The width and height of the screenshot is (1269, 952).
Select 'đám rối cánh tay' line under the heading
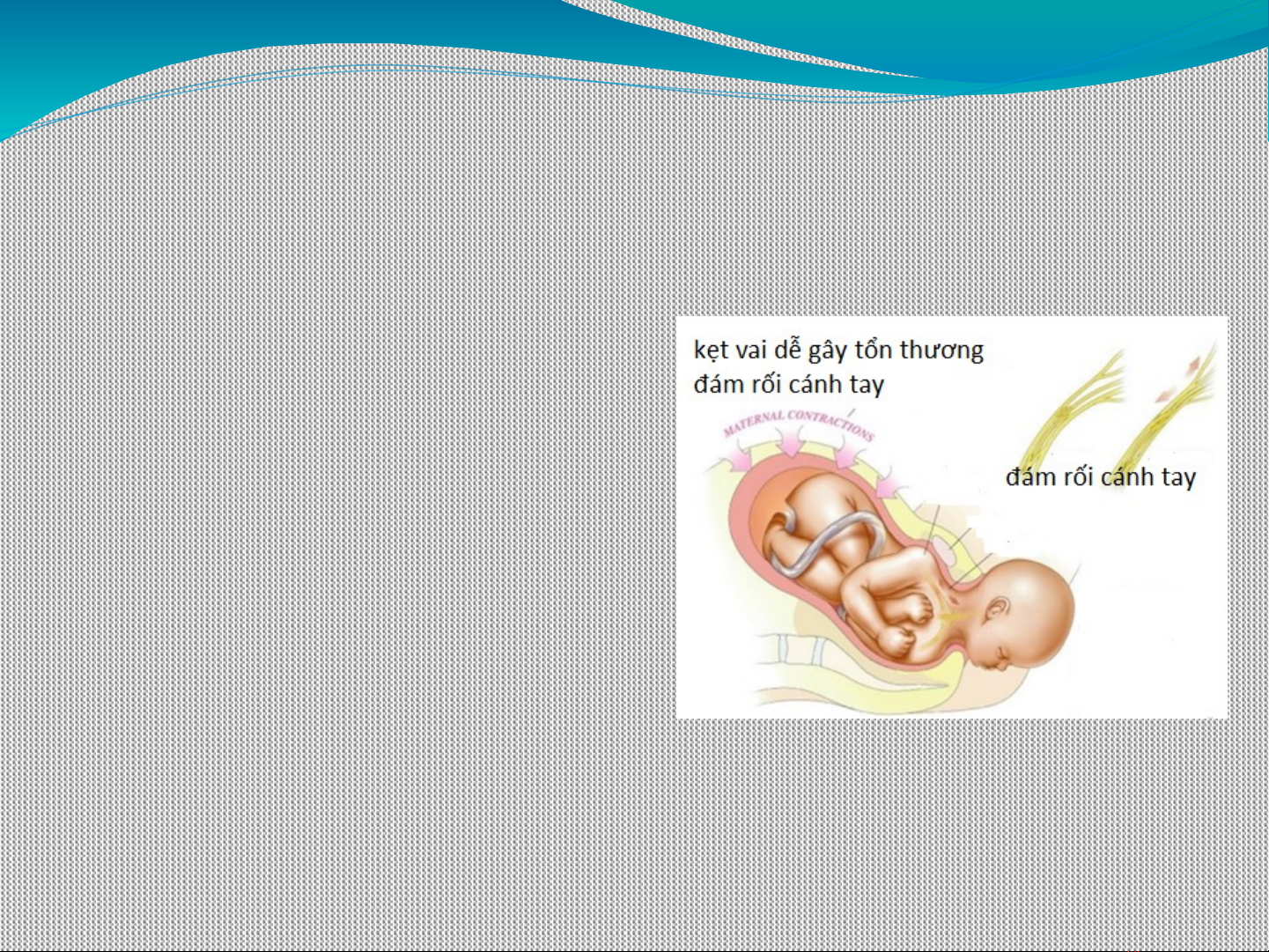pyautogui.click(x=788, y=385)
